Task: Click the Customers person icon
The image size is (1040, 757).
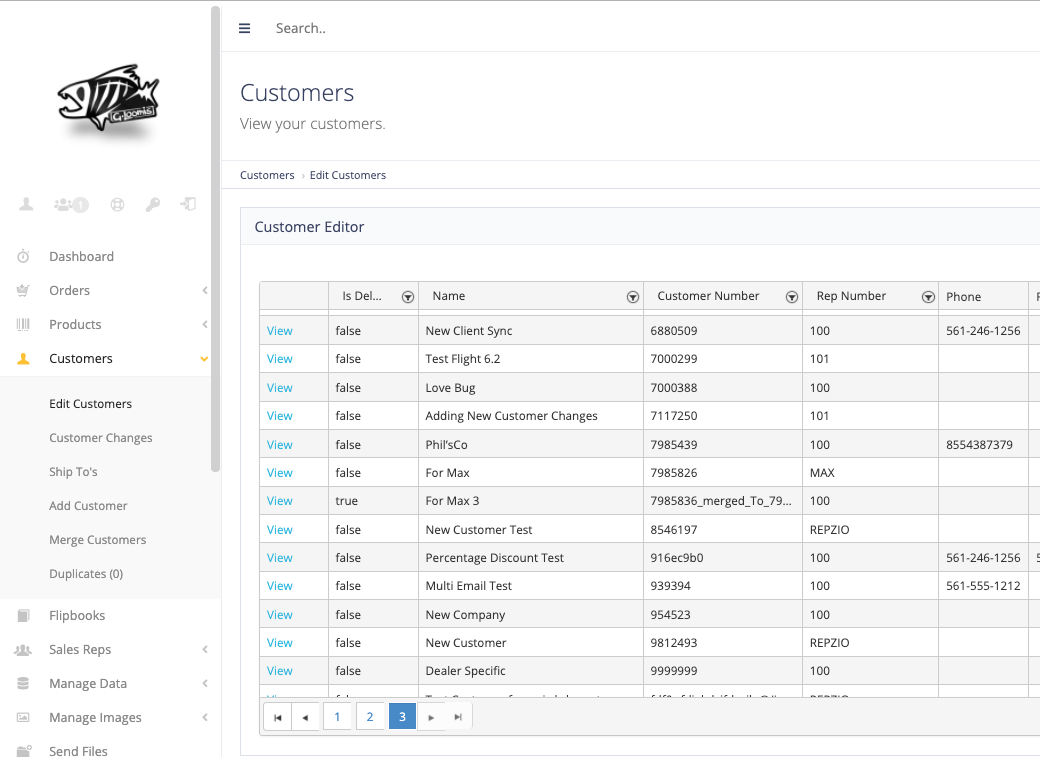Action: (x=23, y=358)
